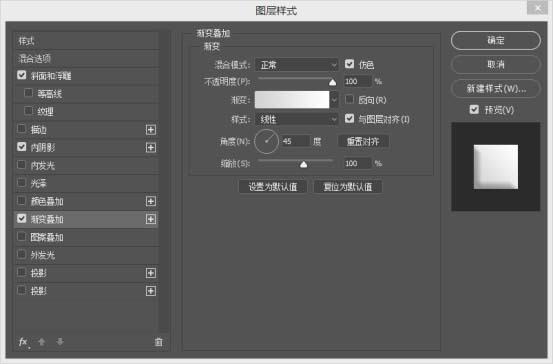This screenshot has height=364, width=554.
Task: Click the angle dial control
Action: pos(266,141)
